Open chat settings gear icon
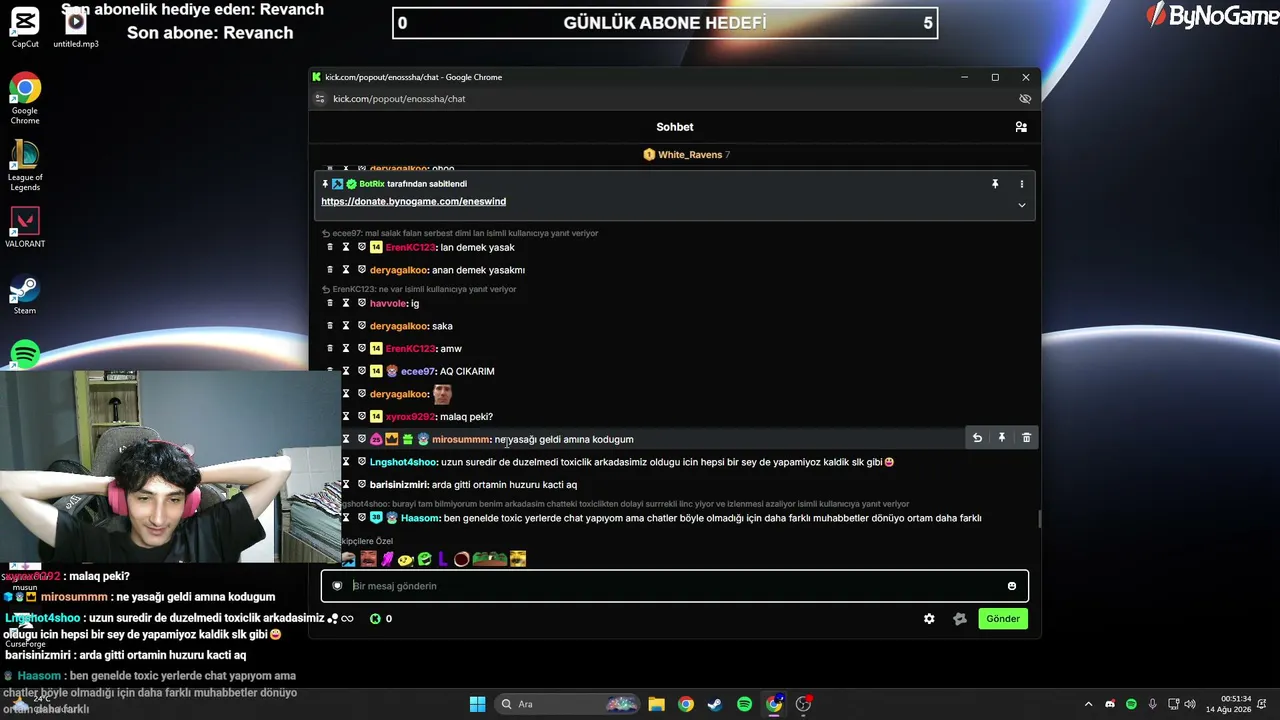The height and width of the screenshot is (720, 1280). [929, 619]
